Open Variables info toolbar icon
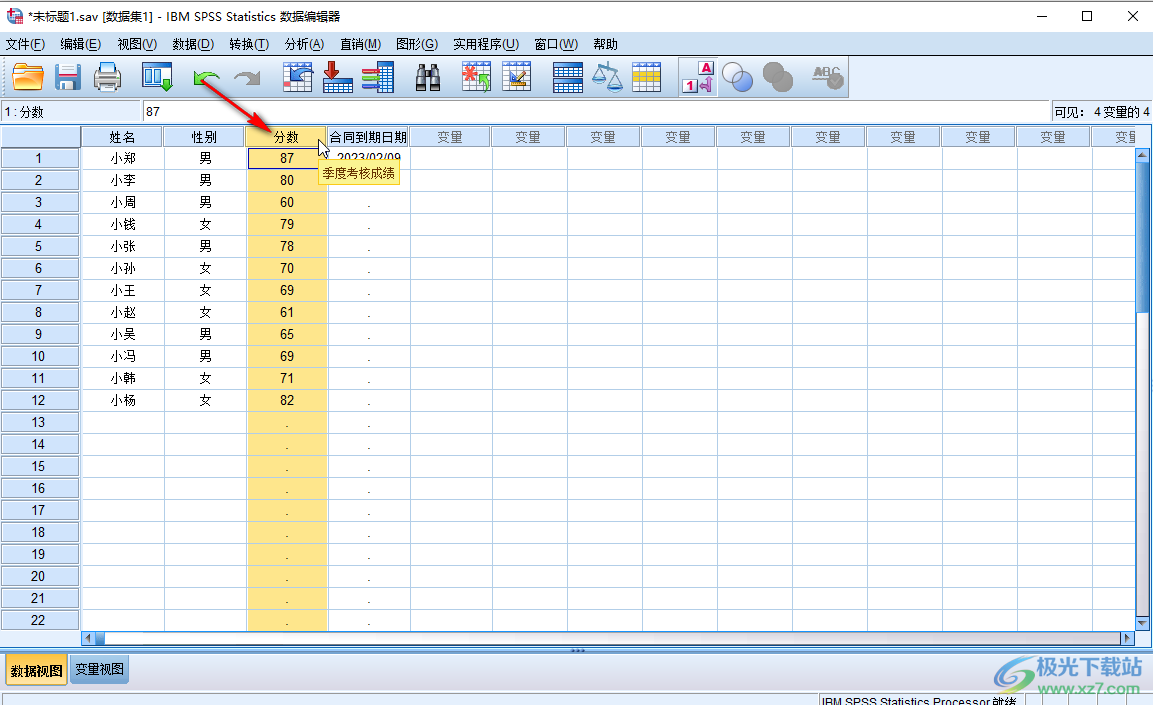Image resolution: width=1153 pixels, height=705 pixels. click(378, 77)
